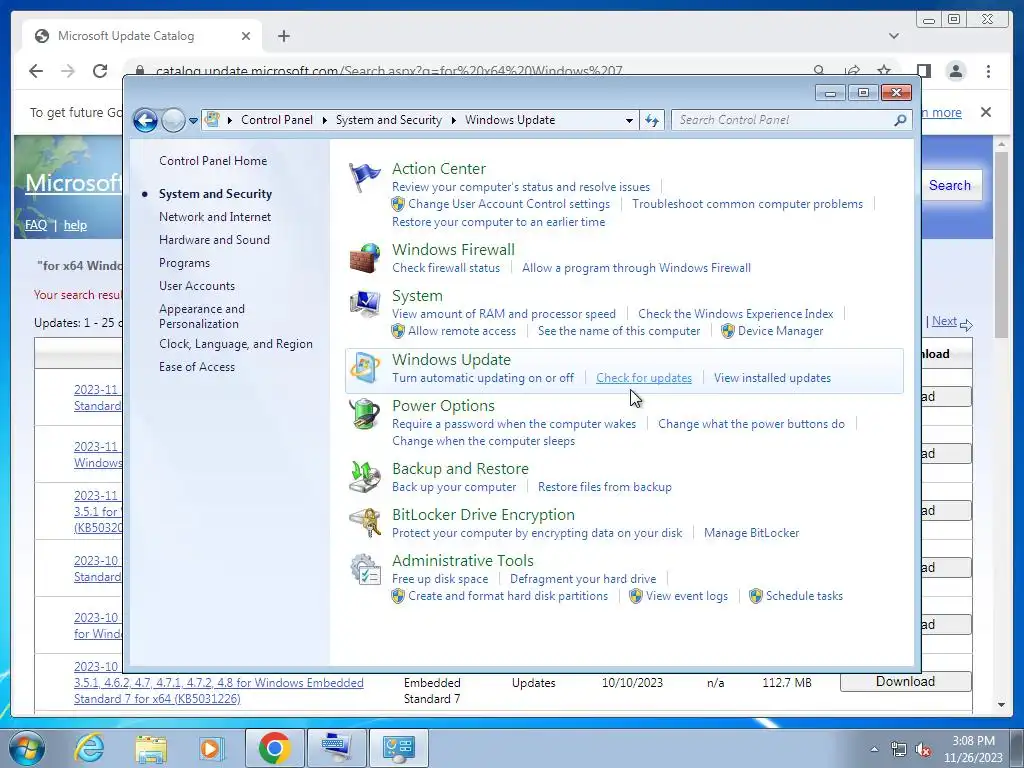The height and width of the screenshot is (768, 1024).
Task: Open Chrome profile avatar
Action: pos(955,71)
